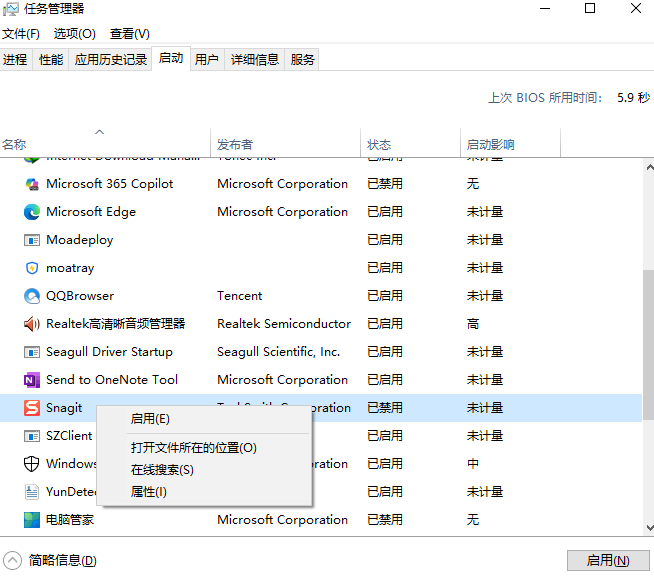
Task: Click the 启用(N) button
Action: point(608,560)
